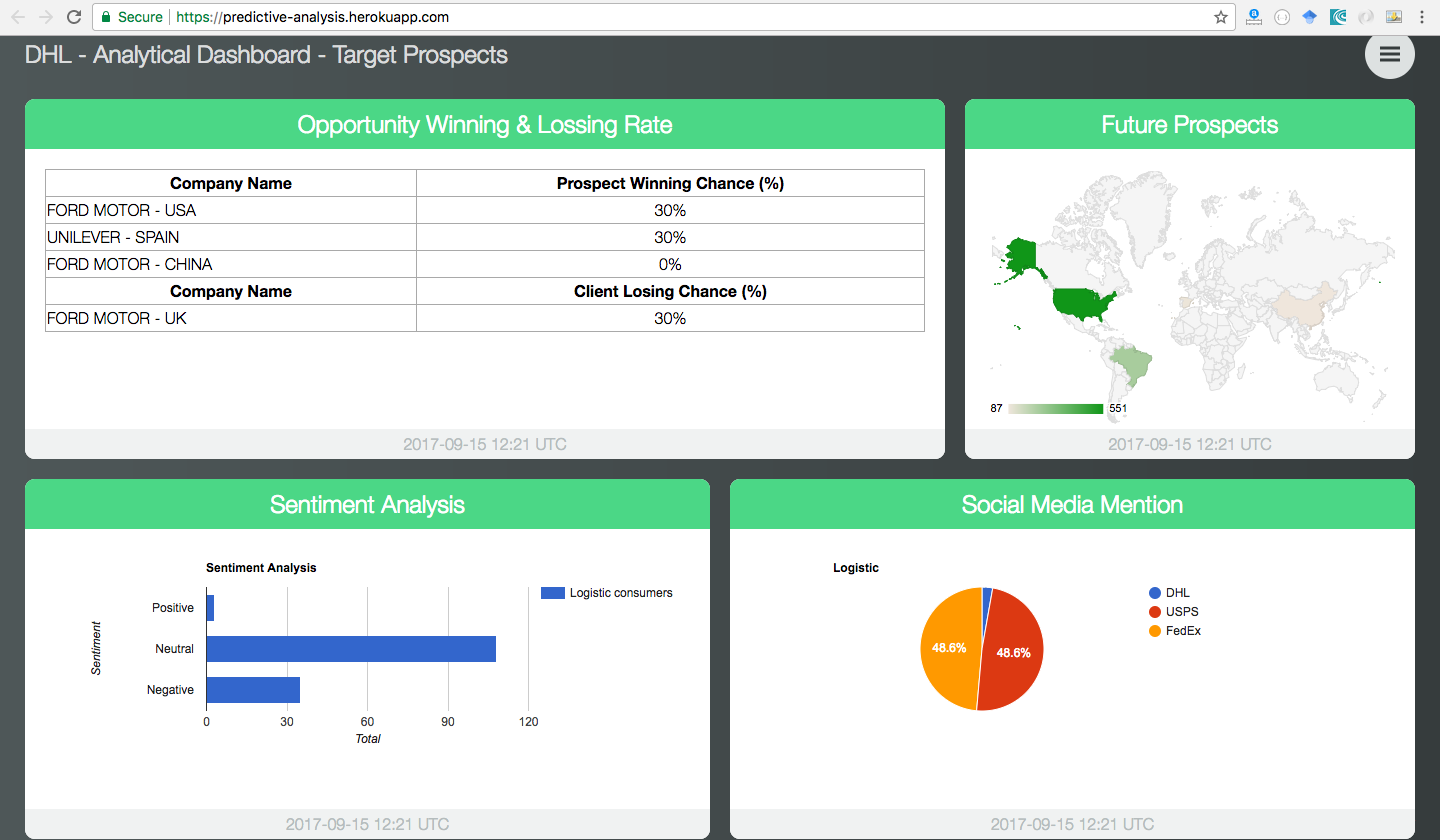Click the FedEx legend label
Image resolution: width=1440 pixels, height=840 pixels.
tap(1183, 631)
